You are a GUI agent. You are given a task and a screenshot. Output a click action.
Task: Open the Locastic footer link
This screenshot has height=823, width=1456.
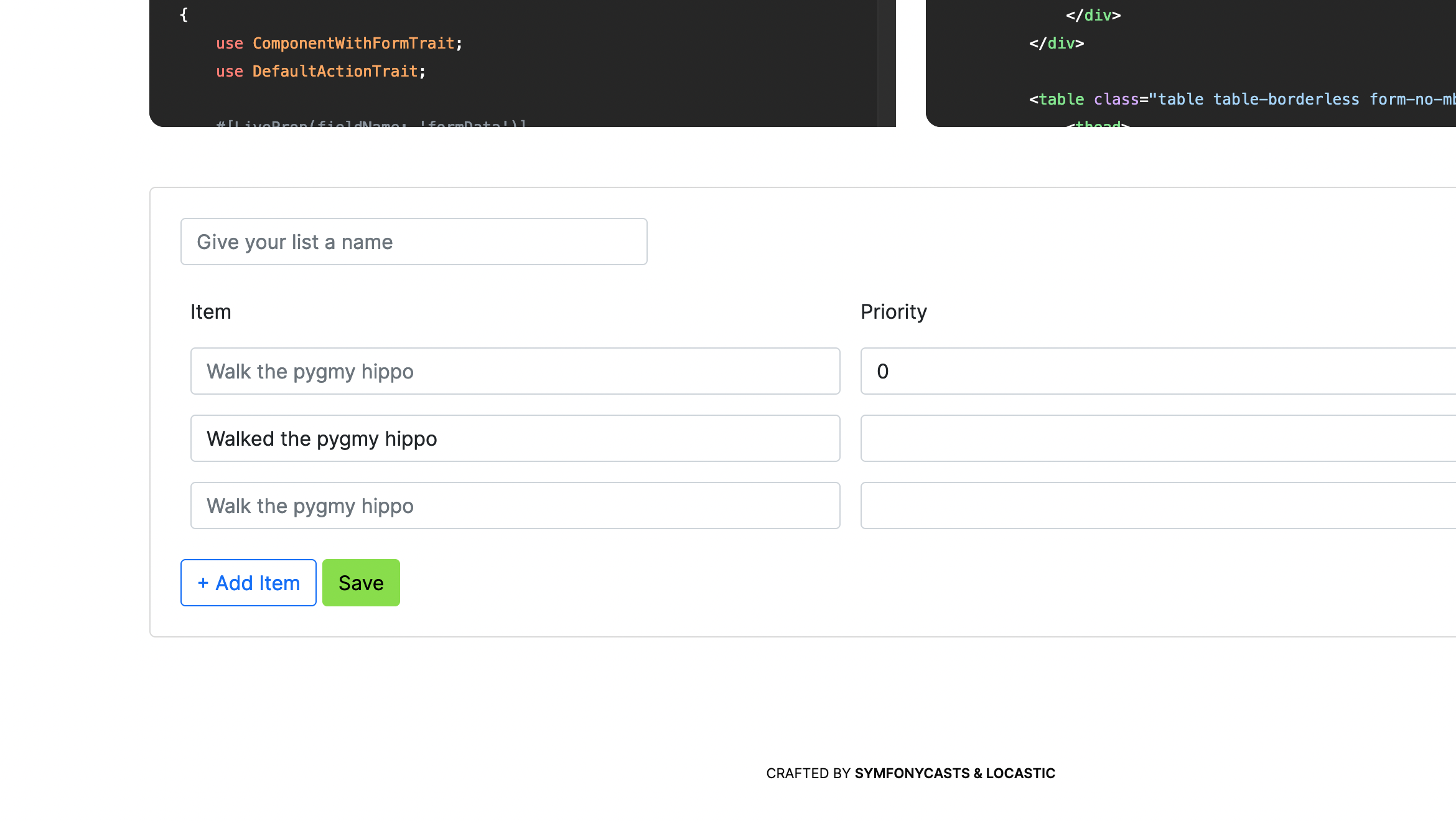1020,773
